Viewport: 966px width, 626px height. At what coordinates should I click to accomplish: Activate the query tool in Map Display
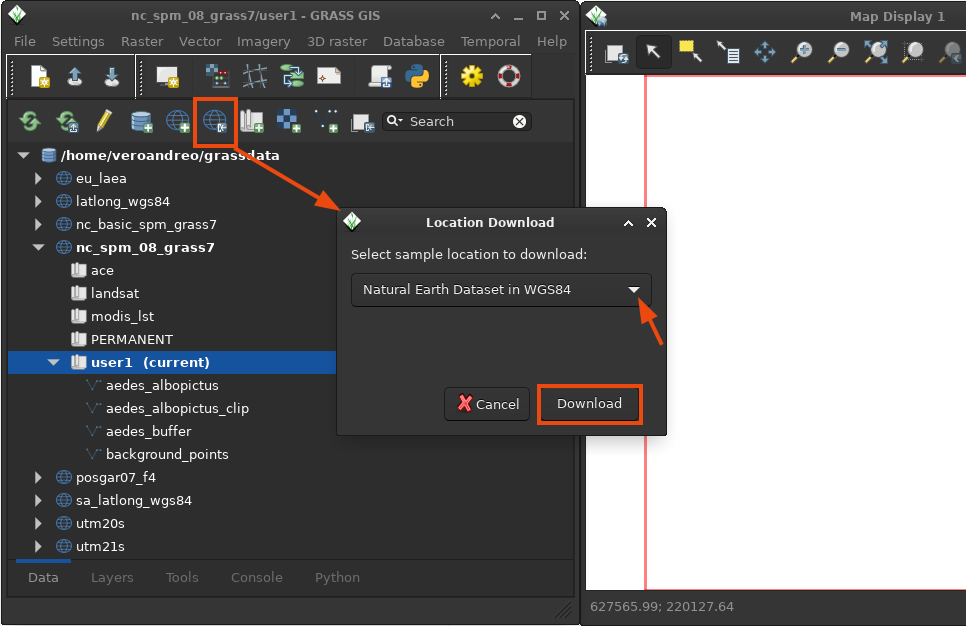[728, 52]
